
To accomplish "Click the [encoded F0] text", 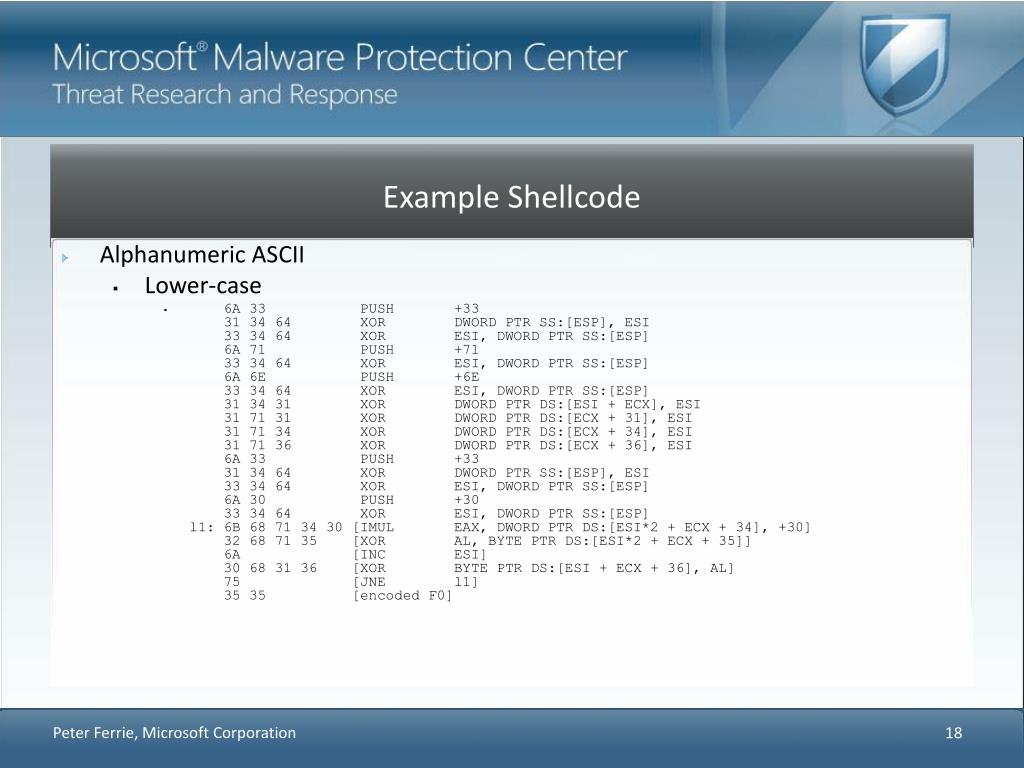I will click(402, 595).
